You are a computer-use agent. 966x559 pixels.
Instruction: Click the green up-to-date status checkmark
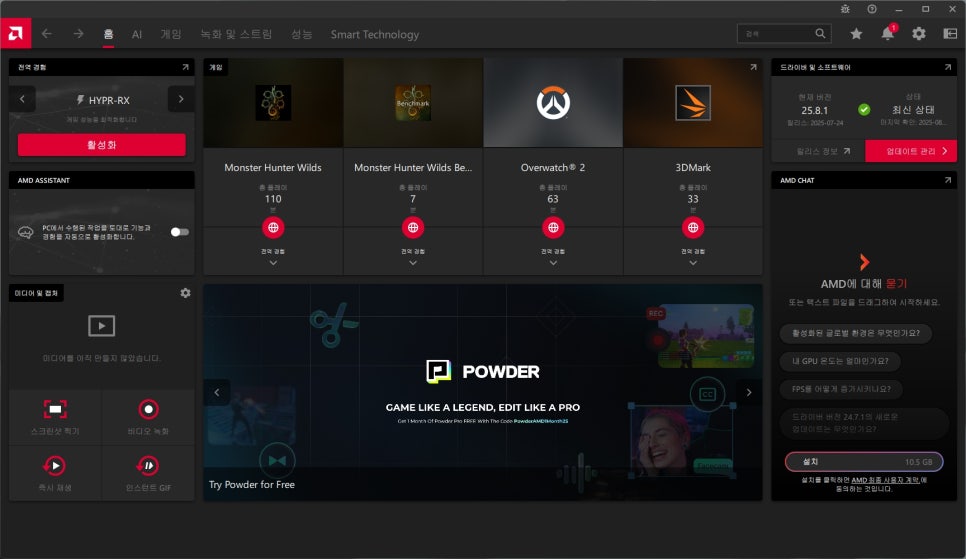click(x=864, y=110)
